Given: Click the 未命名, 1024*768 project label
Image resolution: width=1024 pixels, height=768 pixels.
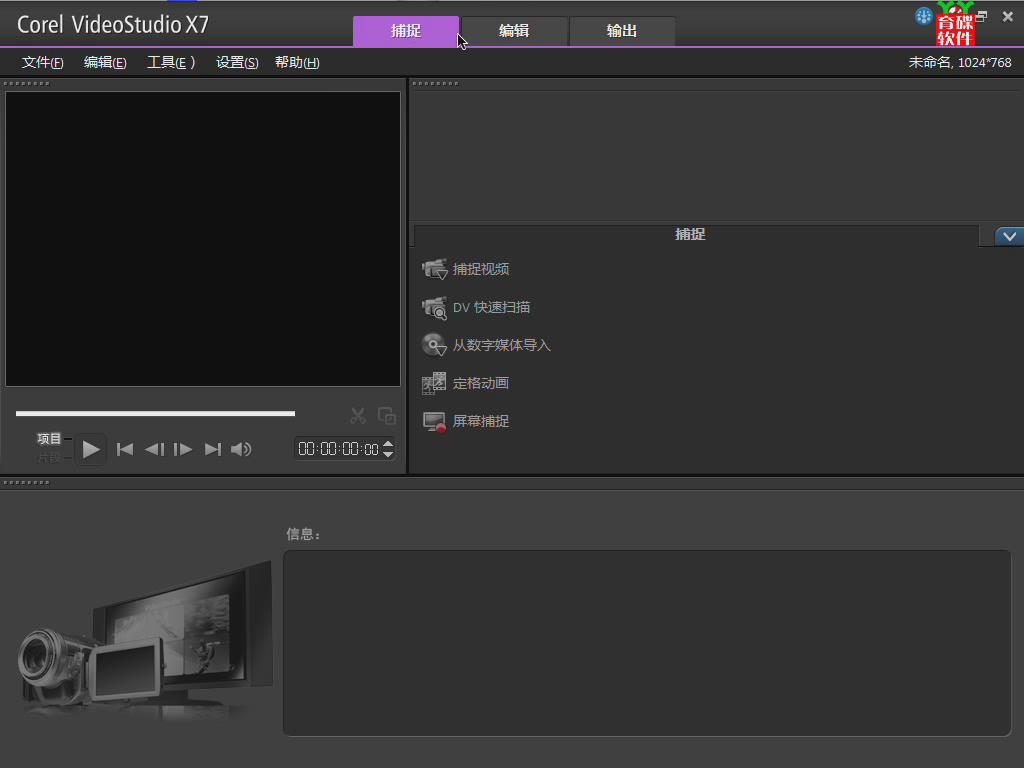Looking at the screenshot, I should (960, 63).
